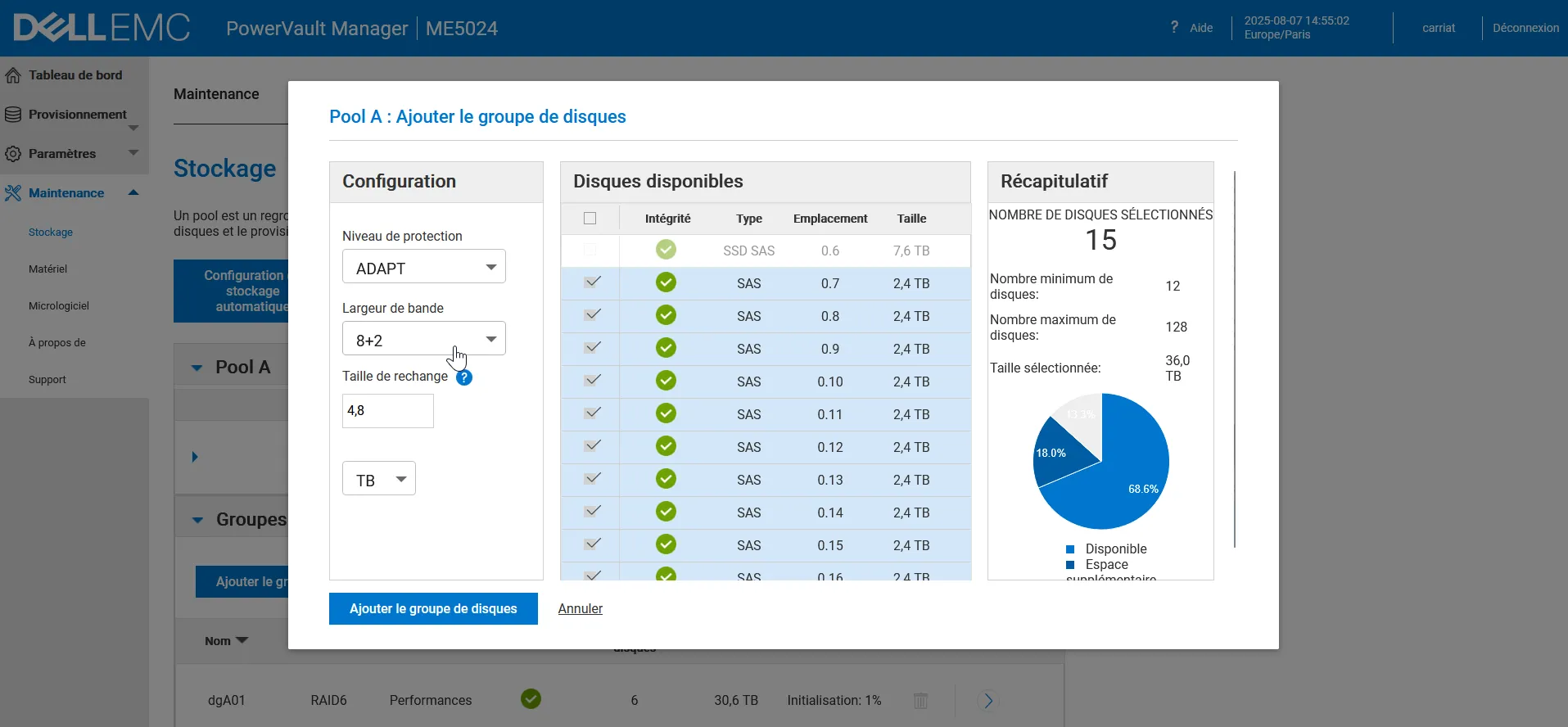The width and height of the screenshot is (1568, 727).
Task: Click the Taille de rechange input field
Action: (x=387, y=411)
